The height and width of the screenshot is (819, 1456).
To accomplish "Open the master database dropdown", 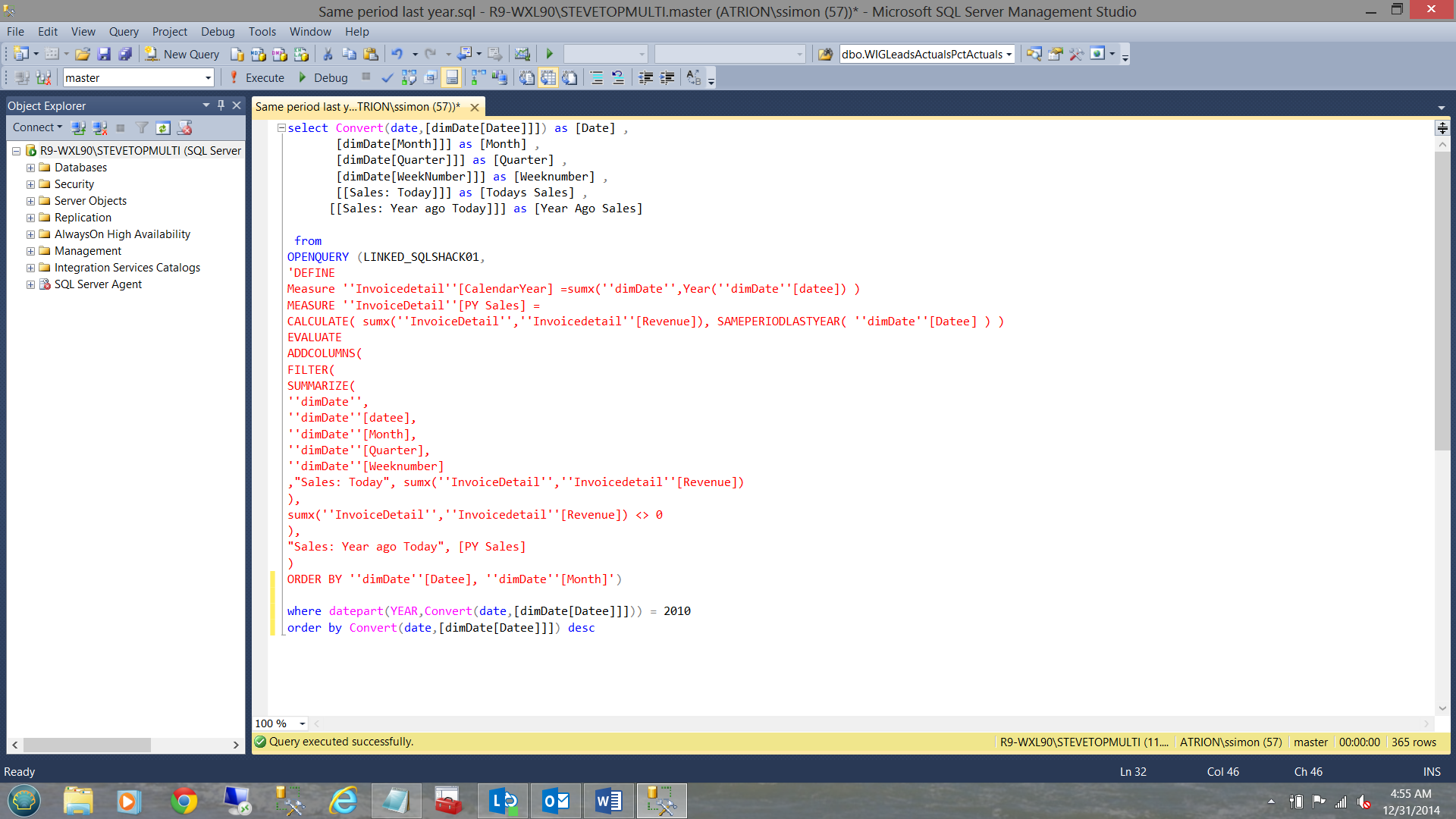I will tap(208, 77).
